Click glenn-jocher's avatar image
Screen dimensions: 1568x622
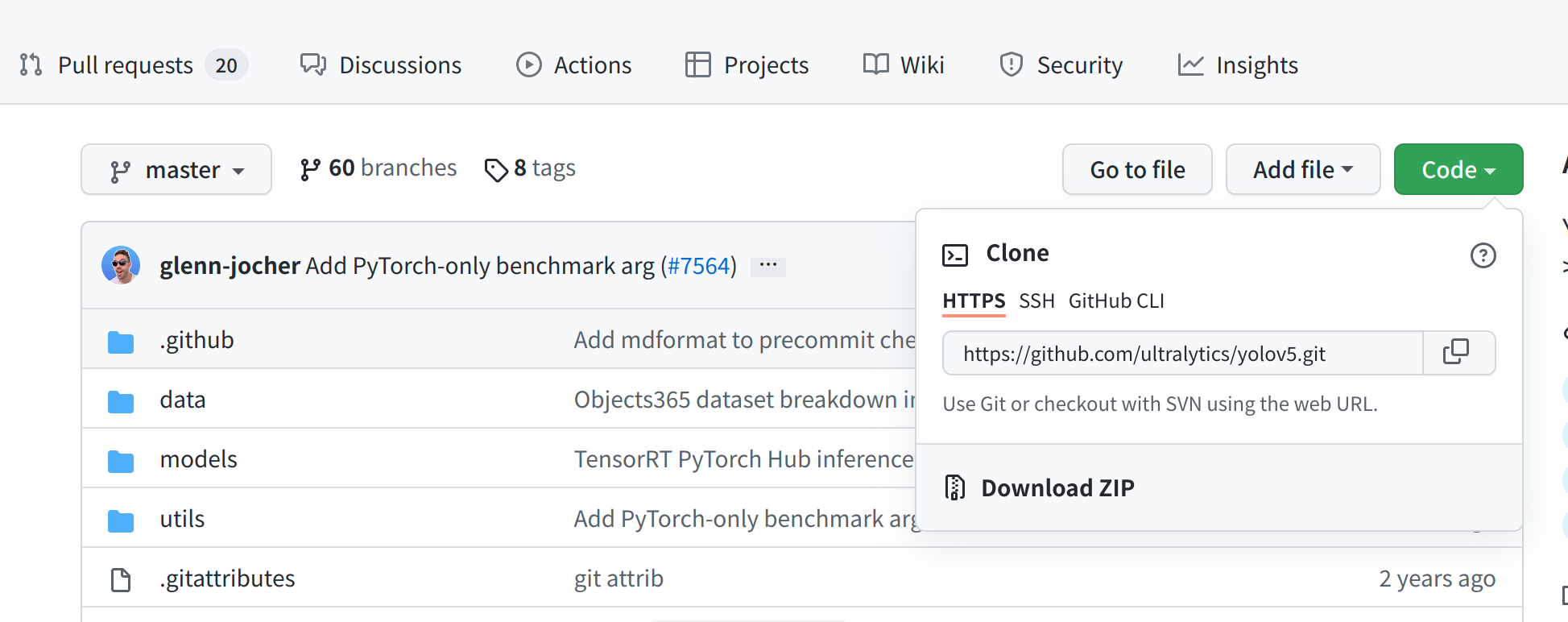tap(121, 265)
